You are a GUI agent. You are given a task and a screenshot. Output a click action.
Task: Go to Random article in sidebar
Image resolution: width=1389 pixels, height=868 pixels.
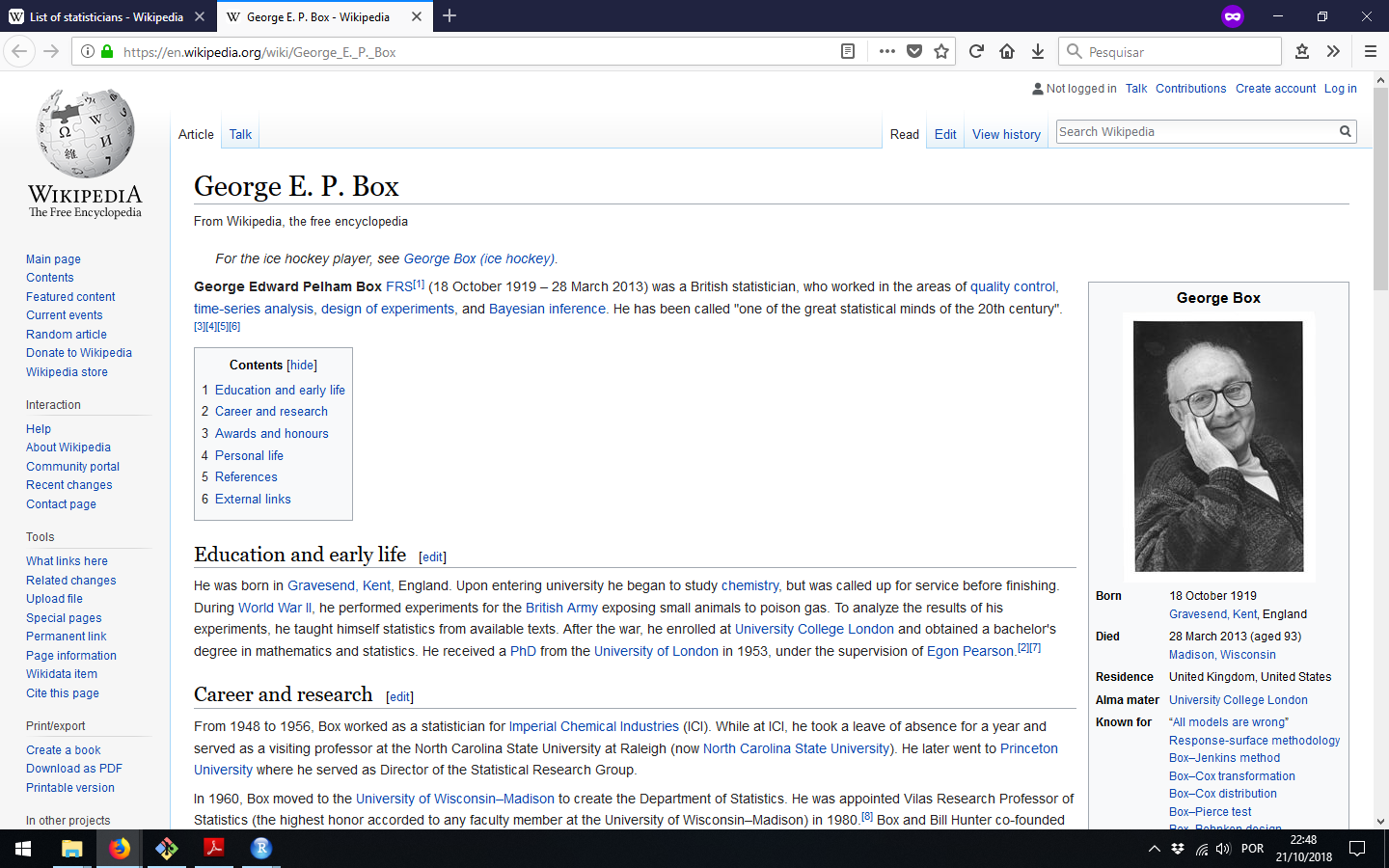(x=67, y=335)
